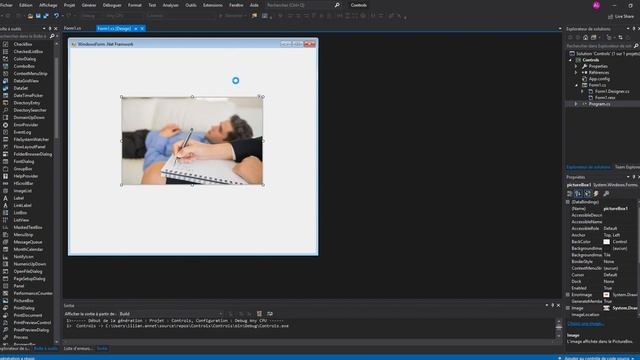Expand the ErrorImage property

point(568,295)
